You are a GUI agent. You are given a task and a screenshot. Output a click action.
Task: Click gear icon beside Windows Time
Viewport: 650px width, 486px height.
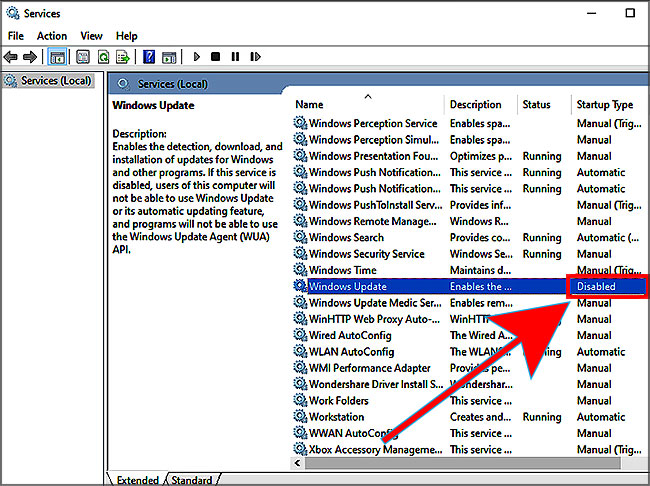(300, 270)
